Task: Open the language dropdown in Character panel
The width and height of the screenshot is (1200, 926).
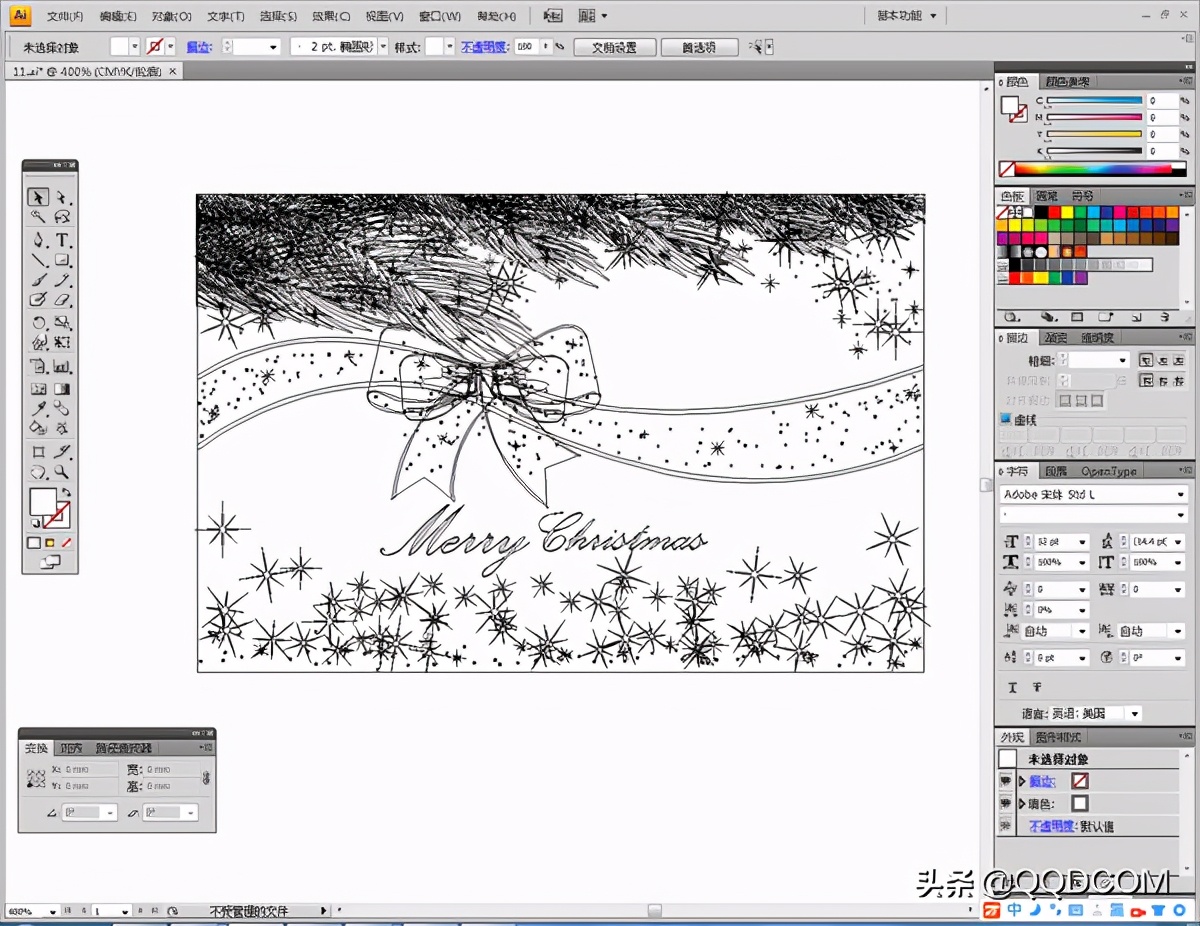Action: coord(1134,714)
